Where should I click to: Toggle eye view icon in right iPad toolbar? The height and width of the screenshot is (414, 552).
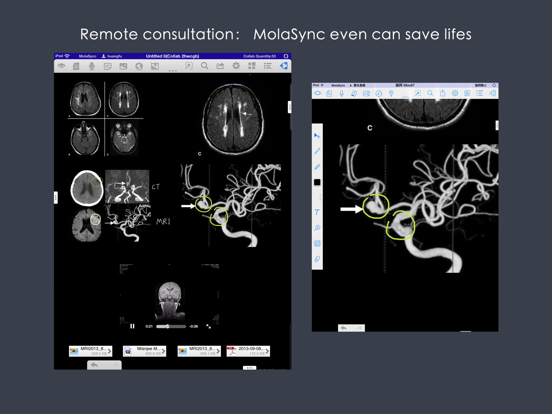point(318,93)
